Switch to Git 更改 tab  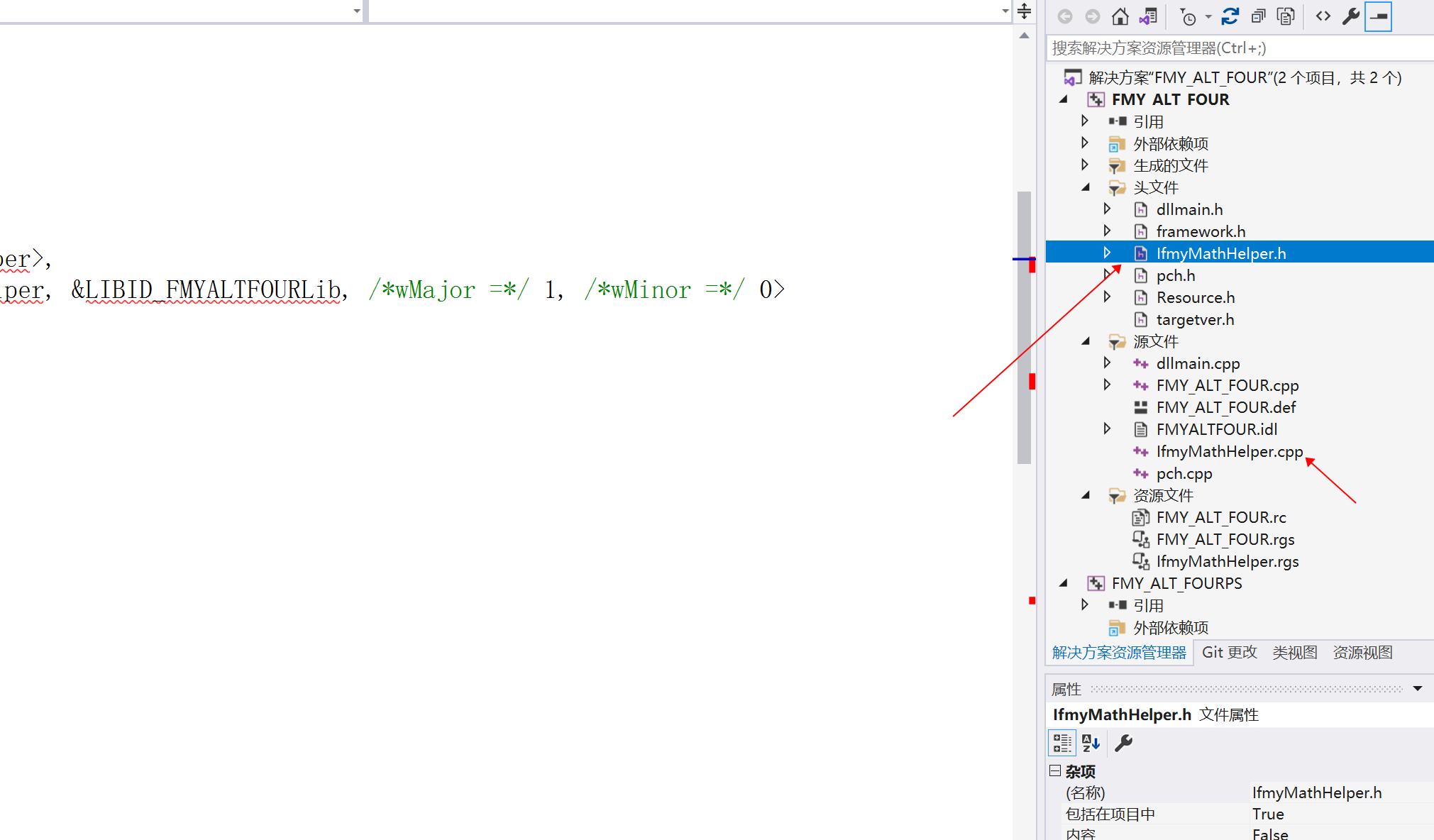(1229, 652)
